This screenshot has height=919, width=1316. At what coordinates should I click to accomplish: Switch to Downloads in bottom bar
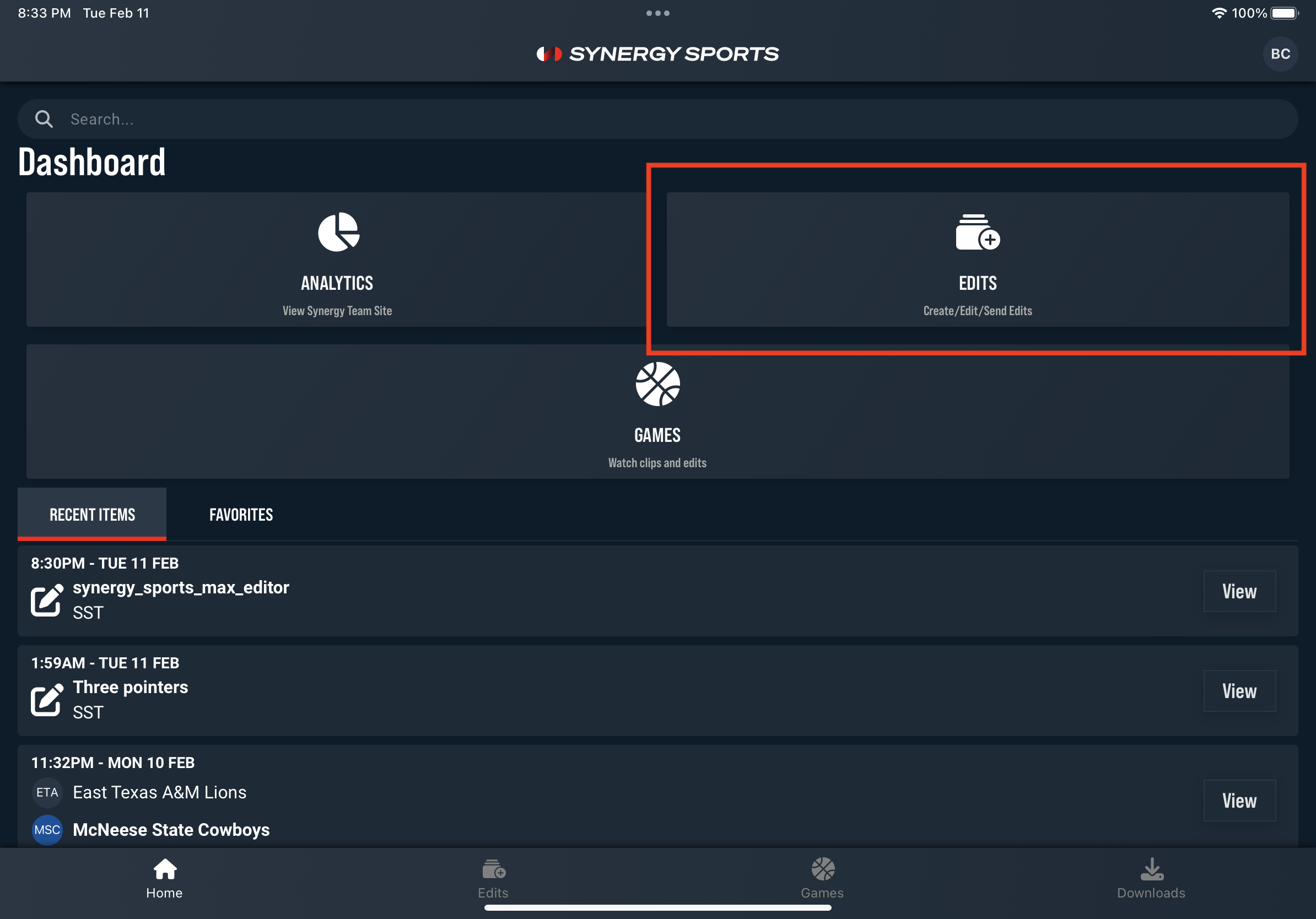tap(1151, 878)
